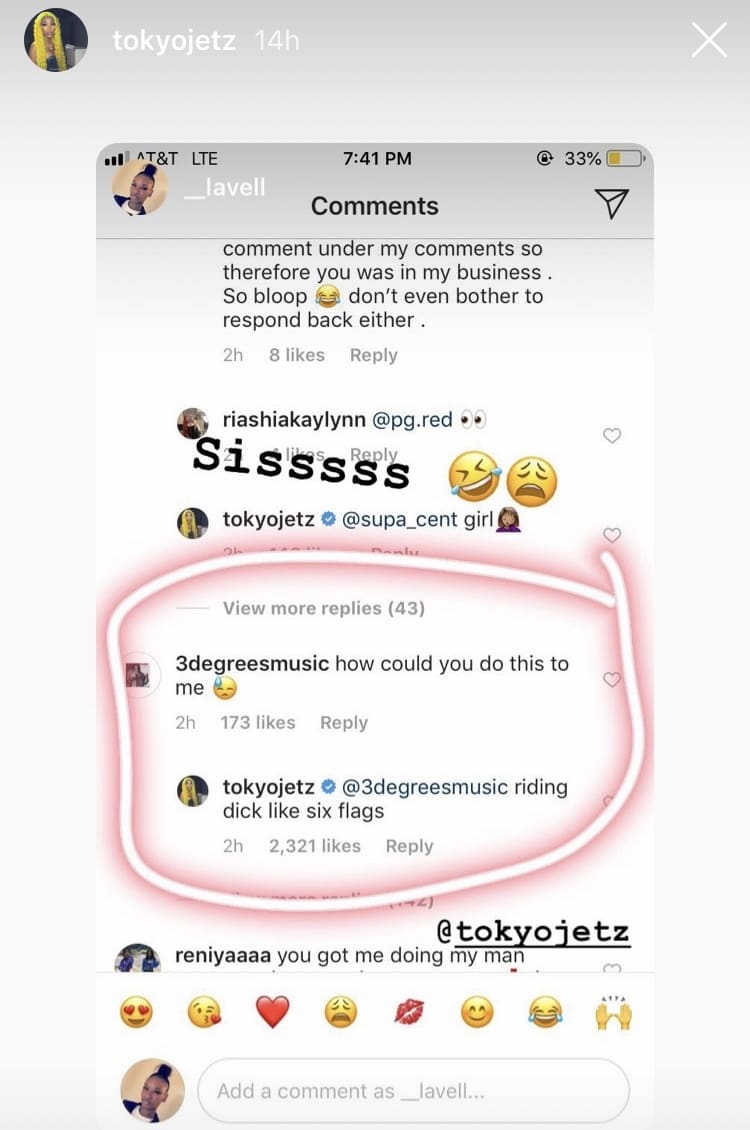
Task: Open tokyojetz story profile picture
Action: 56,40
